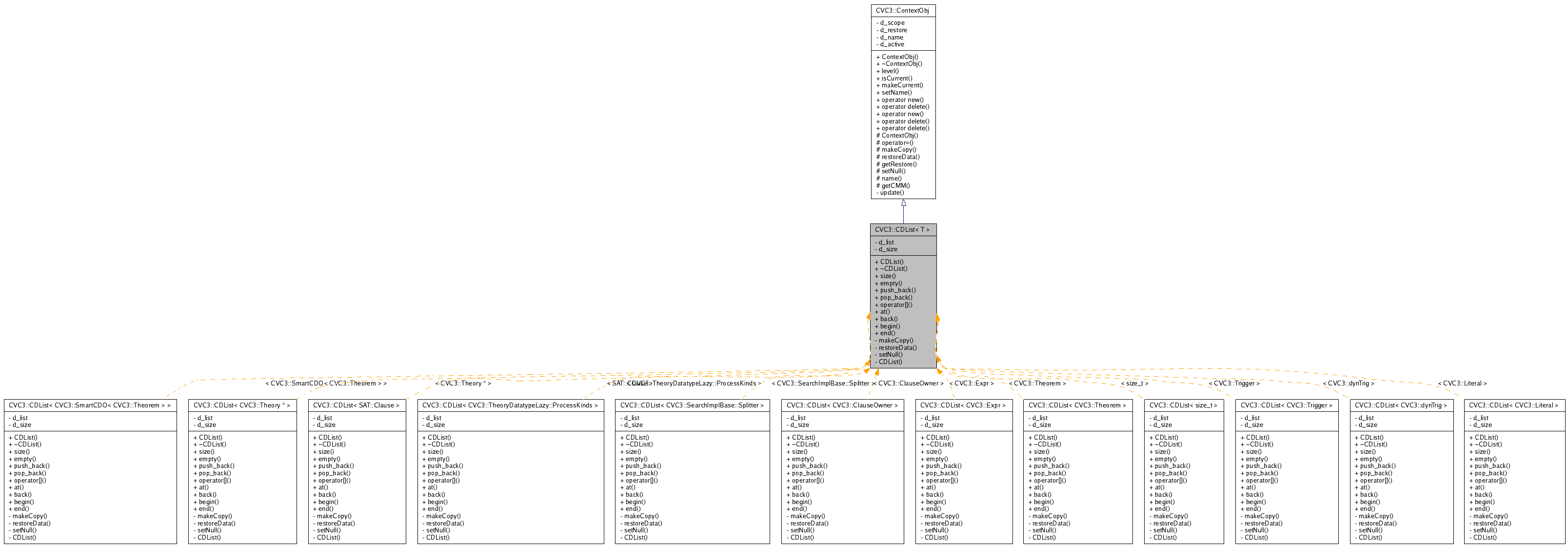The width and height of the screenshot is (1568, 547).
Task: Open the CDList< CVC3::Theorem > node header
Action: 1077,405
